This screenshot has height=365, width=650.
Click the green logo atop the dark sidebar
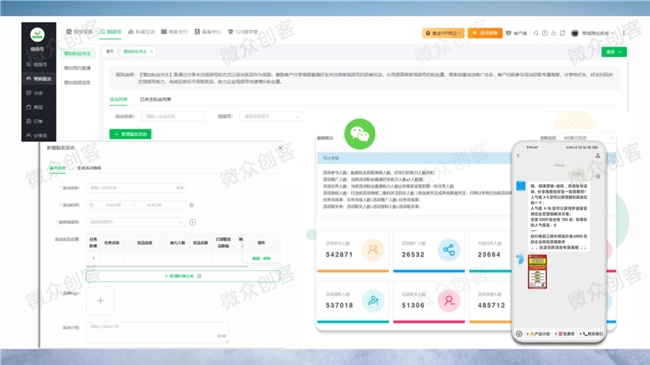pyautogui.click(x=37, y=34)
